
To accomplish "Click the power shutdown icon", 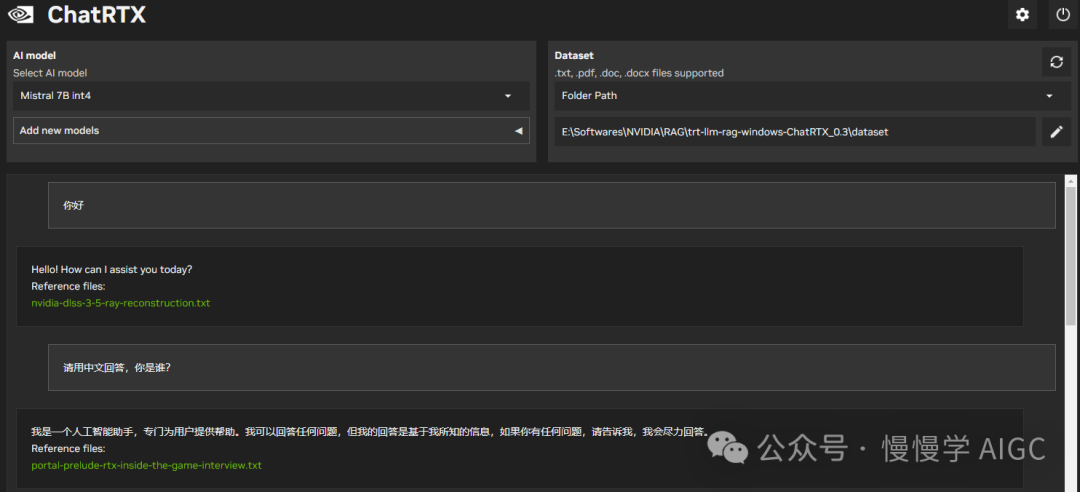I will coord(1062,15).
